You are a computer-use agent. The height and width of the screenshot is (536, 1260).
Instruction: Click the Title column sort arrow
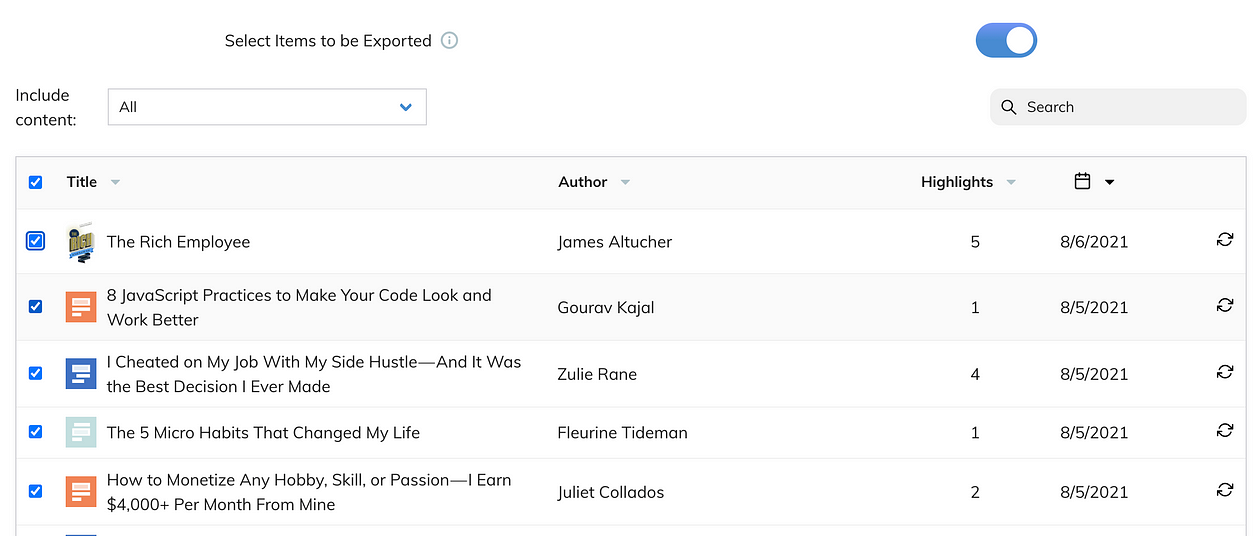[115, 182]
